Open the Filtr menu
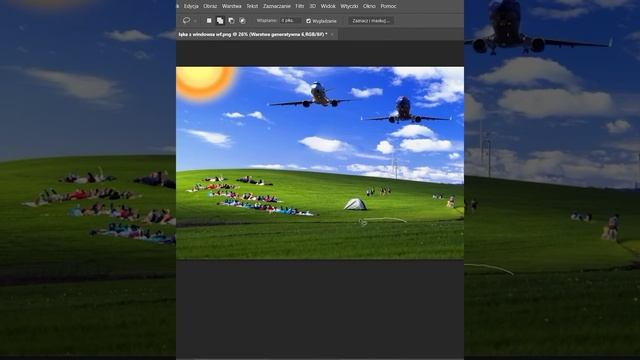 (x=300, y=6)
